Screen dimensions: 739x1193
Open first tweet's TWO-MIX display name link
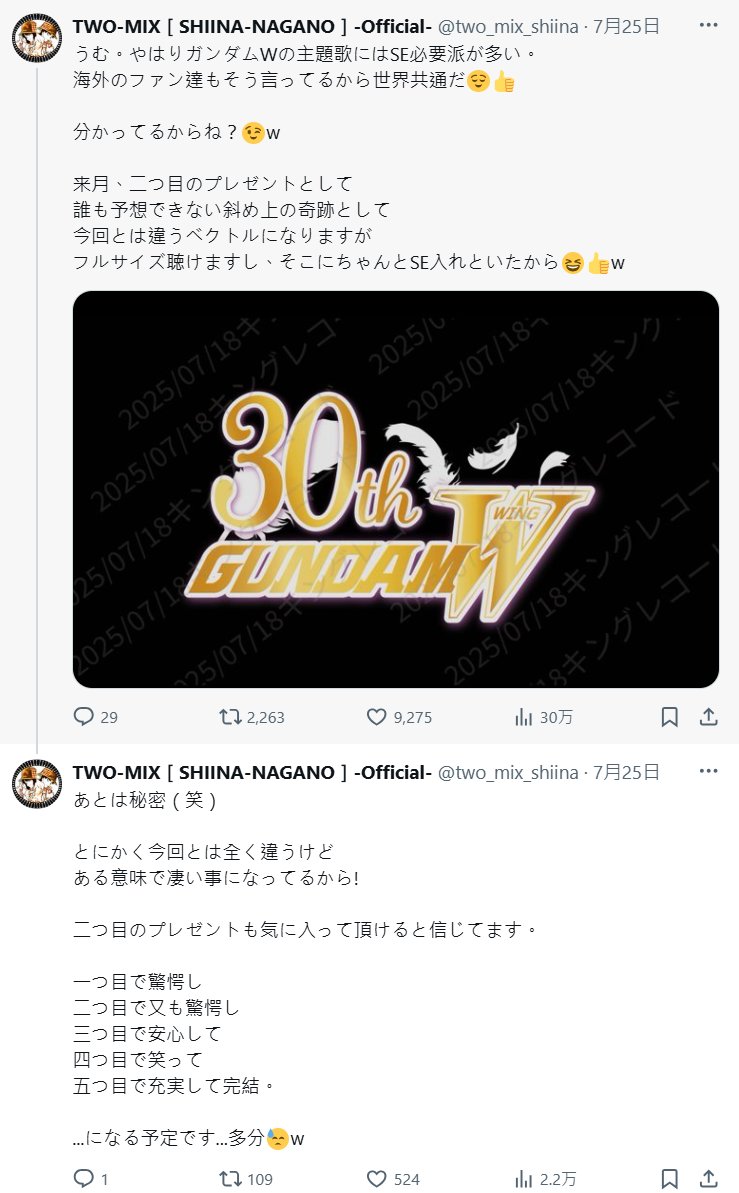coord(252,27)
